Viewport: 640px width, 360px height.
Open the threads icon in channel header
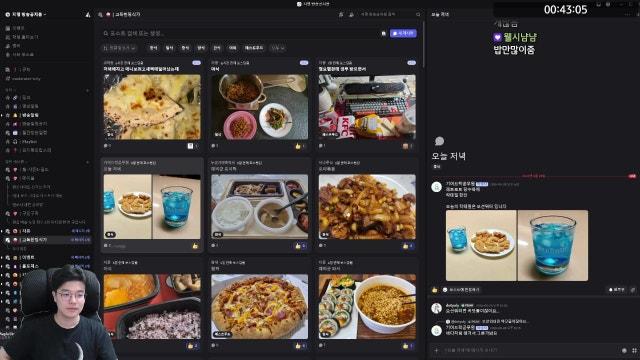click(x=341, y=15)
